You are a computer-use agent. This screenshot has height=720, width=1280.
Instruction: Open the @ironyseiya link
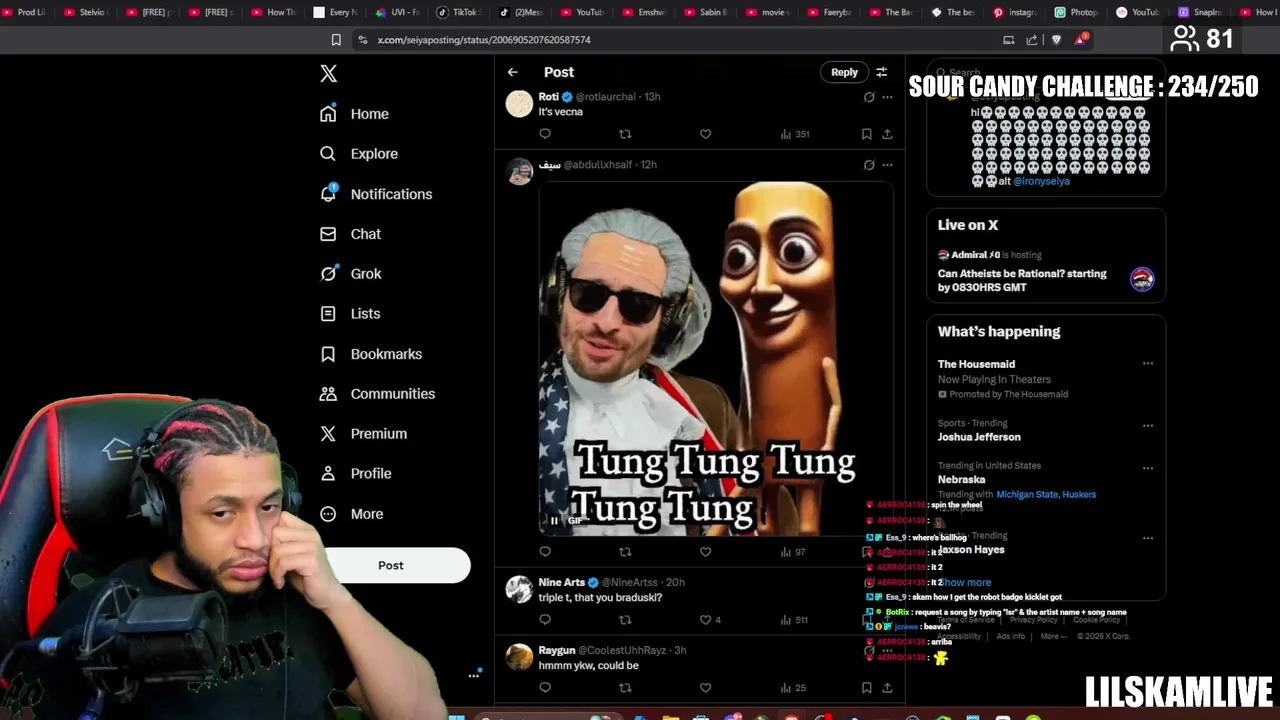(1041, 182)
